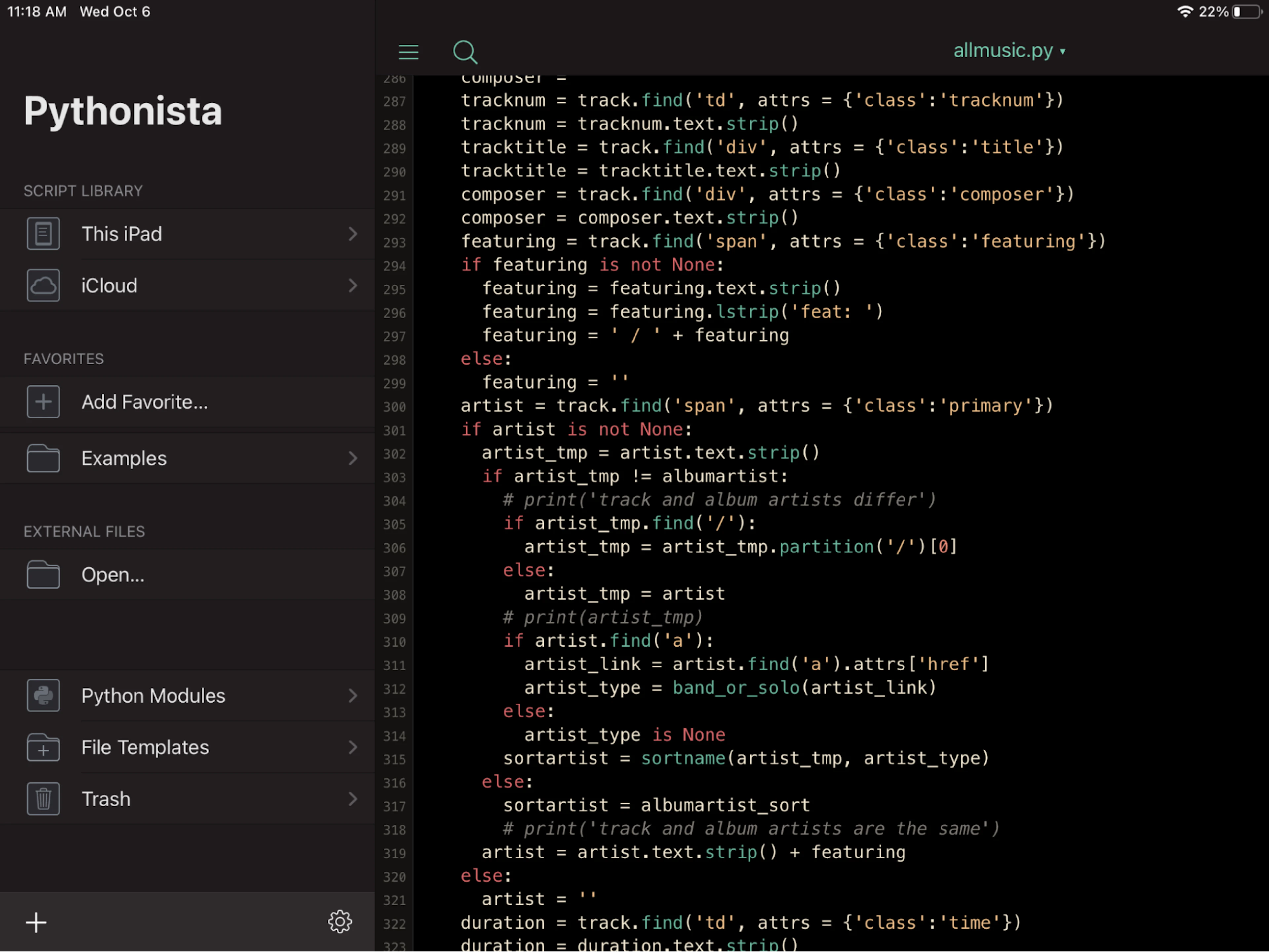Place cursor on the 'if featuring is not None:' line
1269x952 pixels.
pos(593,265)
